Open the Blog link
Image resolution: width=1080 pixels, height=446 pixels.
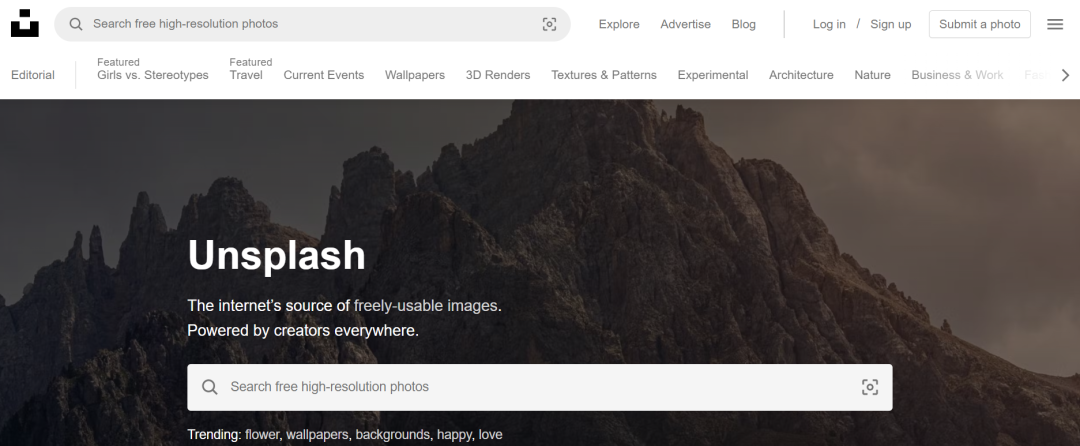coord(743,24)
